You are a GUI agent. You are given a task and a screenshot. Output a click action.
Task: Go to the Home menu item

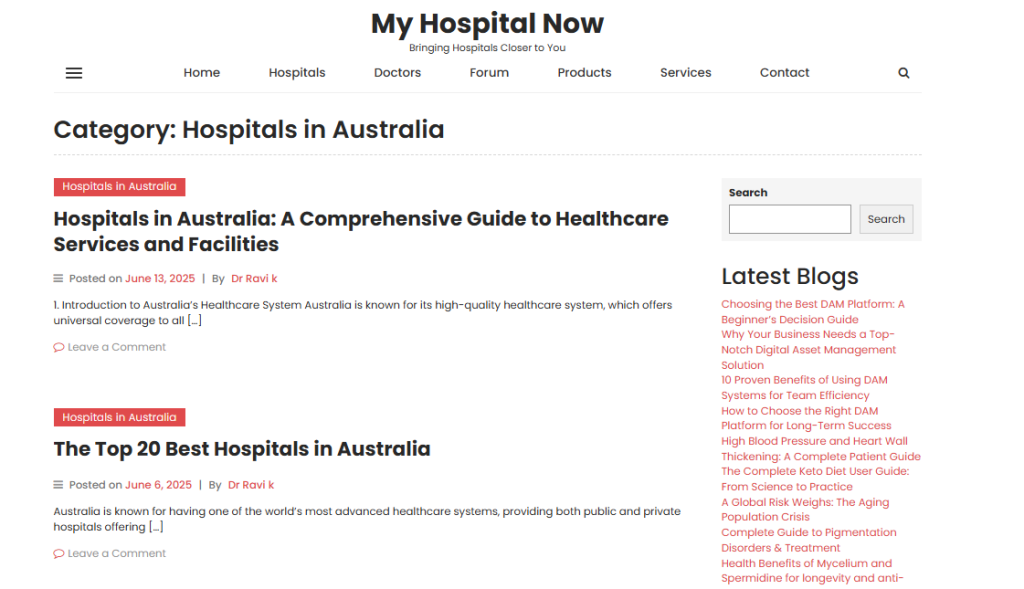click(202, 72)
